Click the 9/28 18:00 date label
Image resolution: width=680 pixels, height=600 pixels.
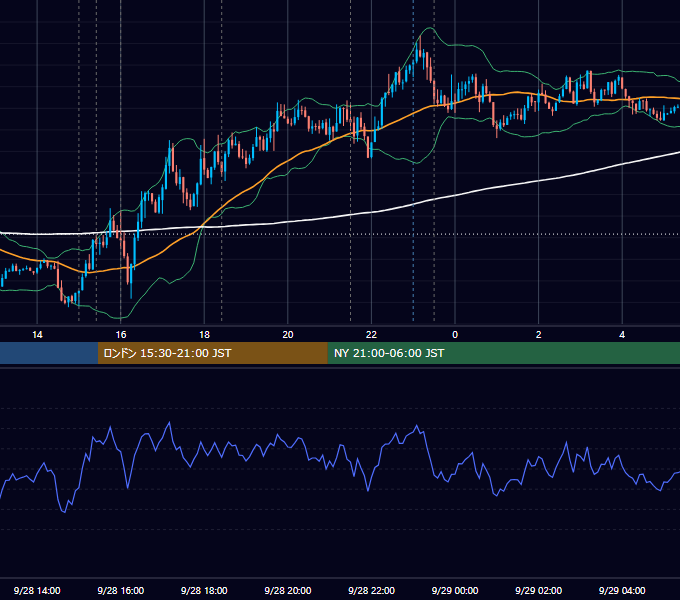tap(204, 590)
